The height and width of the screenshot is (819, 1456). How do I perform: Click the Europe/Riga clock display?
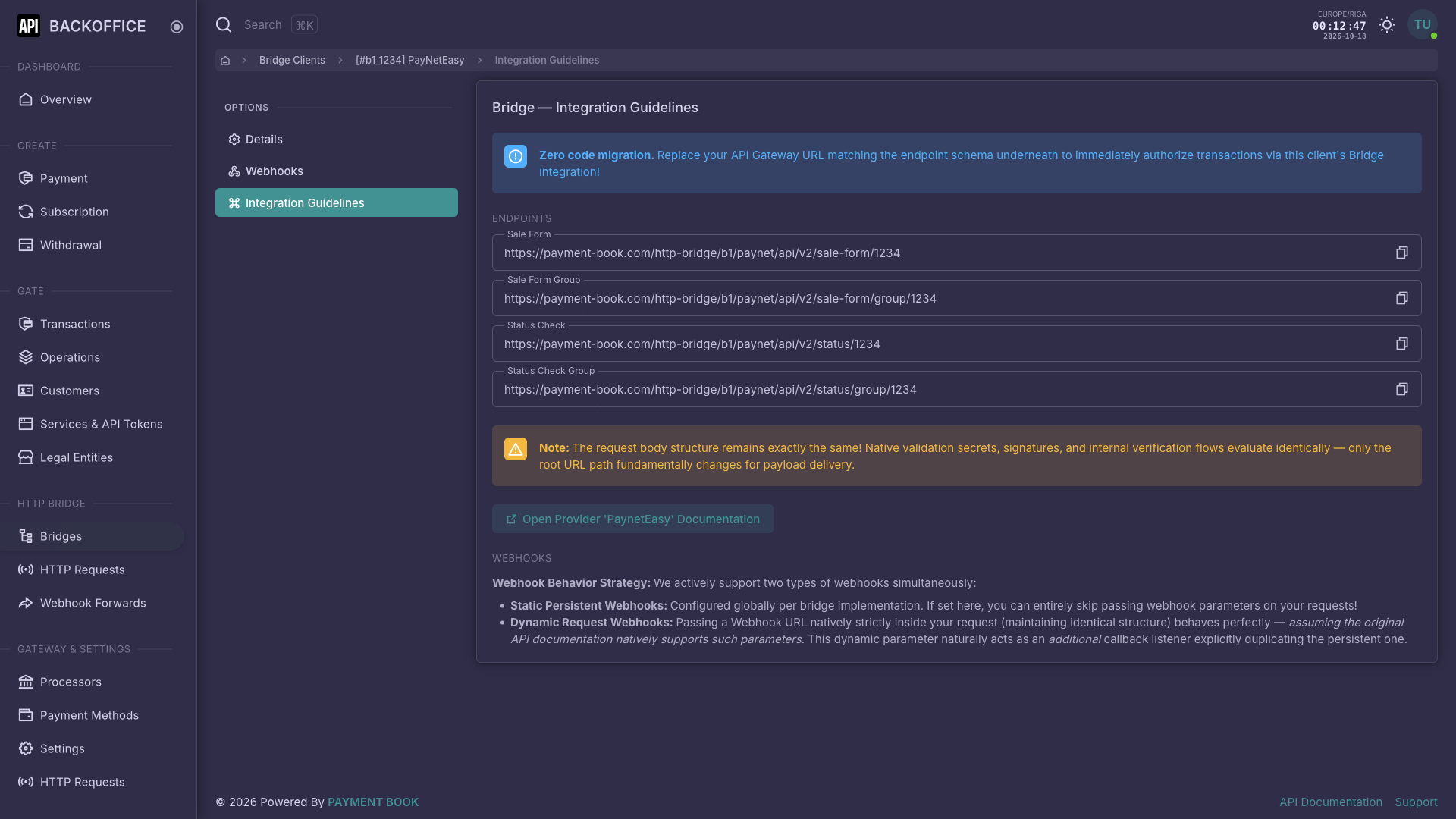pyautogui.click(x=1339, y=25)
